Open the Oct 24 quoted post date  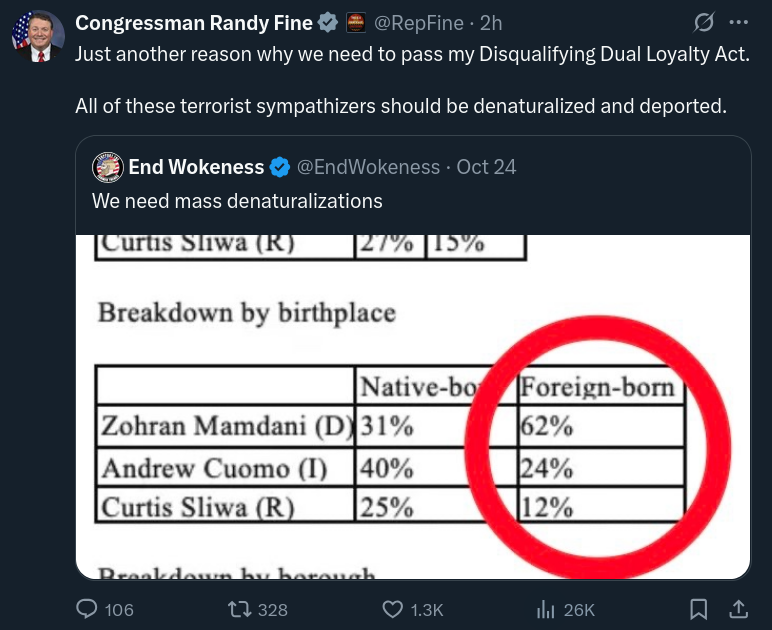pyautogui.click(x=486, y=167)
